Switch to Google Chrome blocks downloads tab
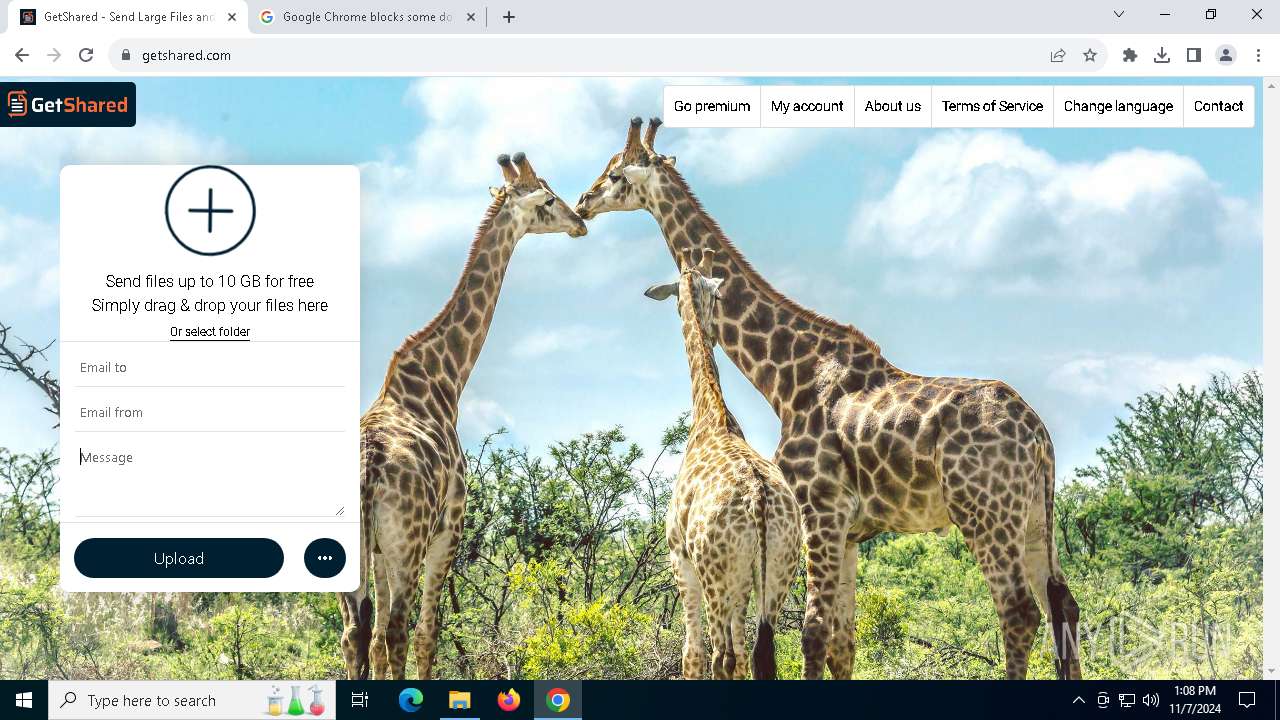1280x720 pixels. (368, 17)
